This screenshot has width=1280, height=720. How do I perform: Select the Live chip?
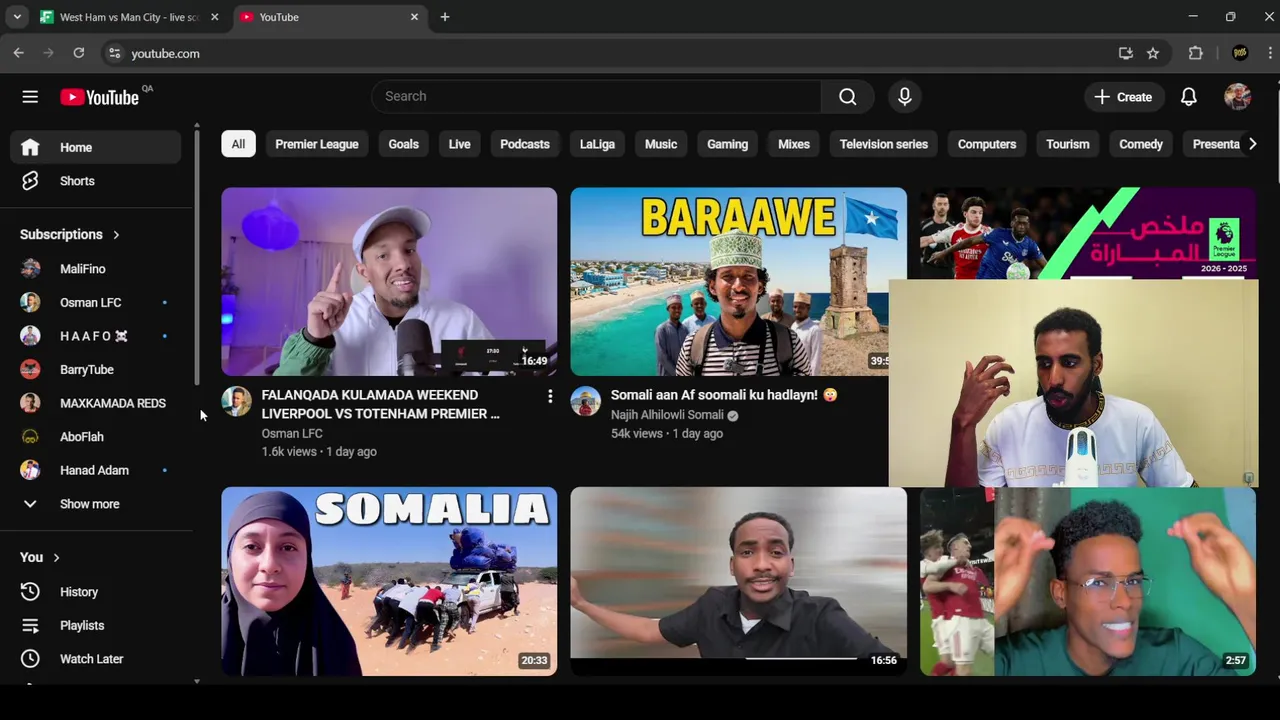[460, 144]
